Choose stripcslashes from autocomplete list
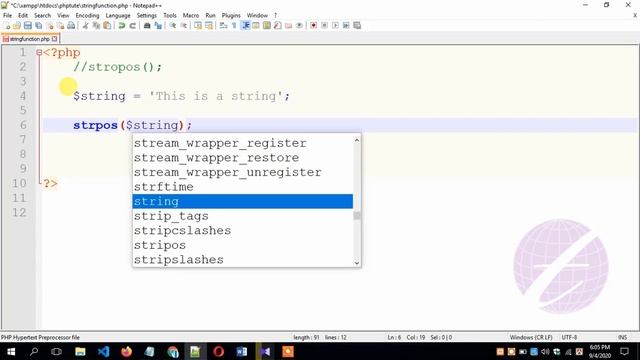 click(242, 231)
